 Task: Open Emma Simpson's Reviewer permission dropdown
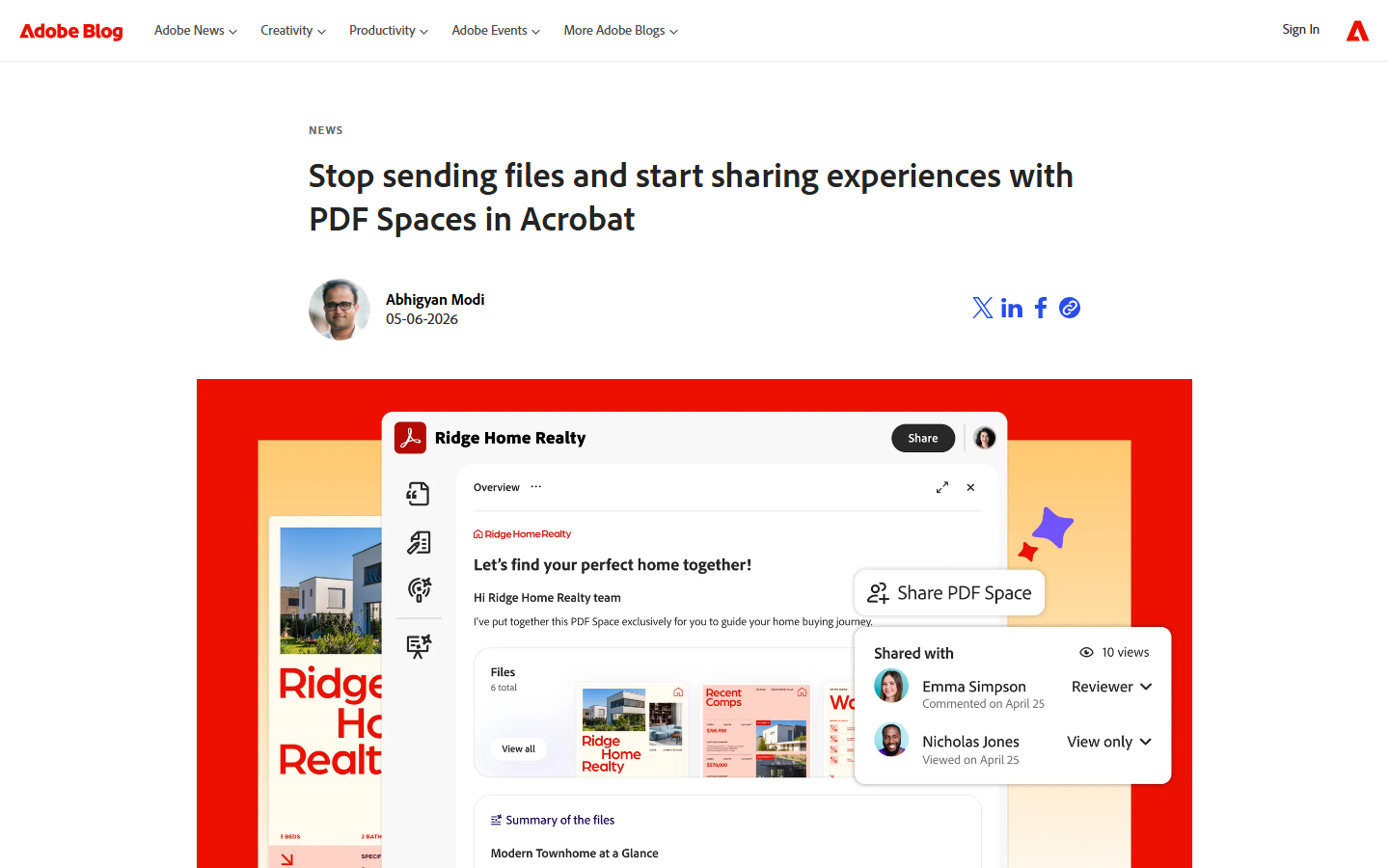[1112, 687]
